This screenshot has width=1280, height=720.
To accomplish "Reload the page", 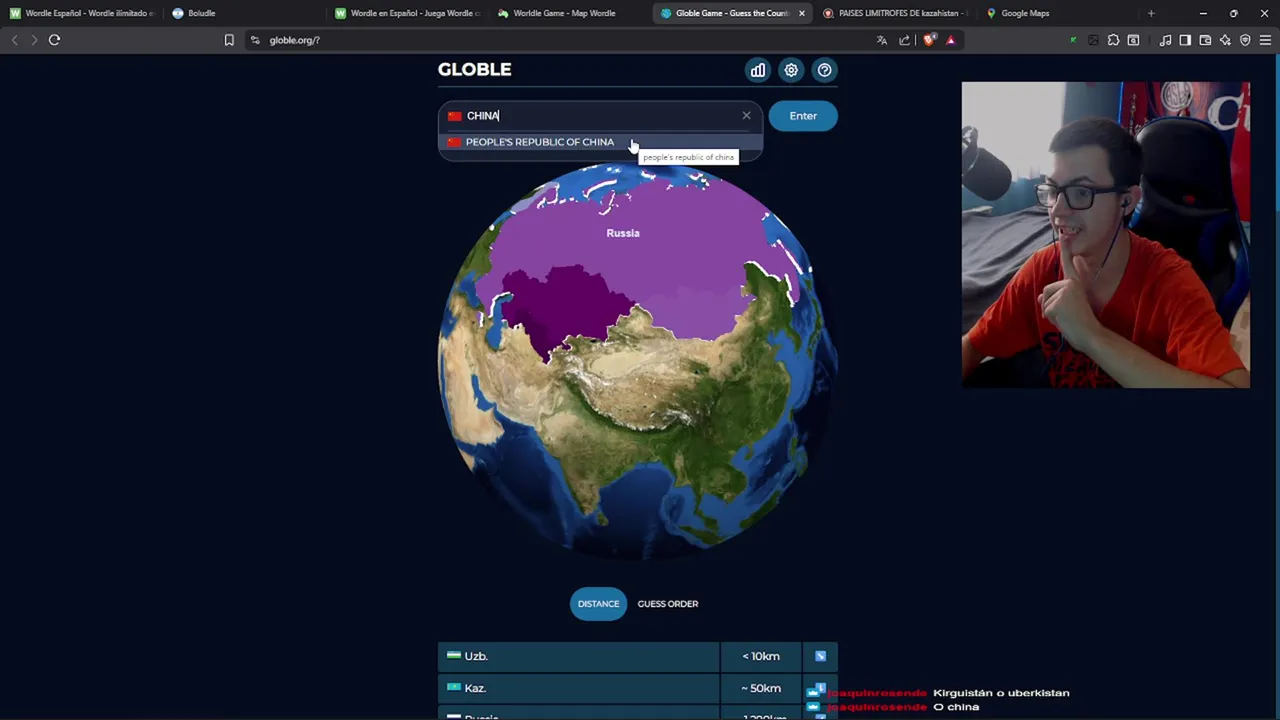I will (x=55, y=40).
